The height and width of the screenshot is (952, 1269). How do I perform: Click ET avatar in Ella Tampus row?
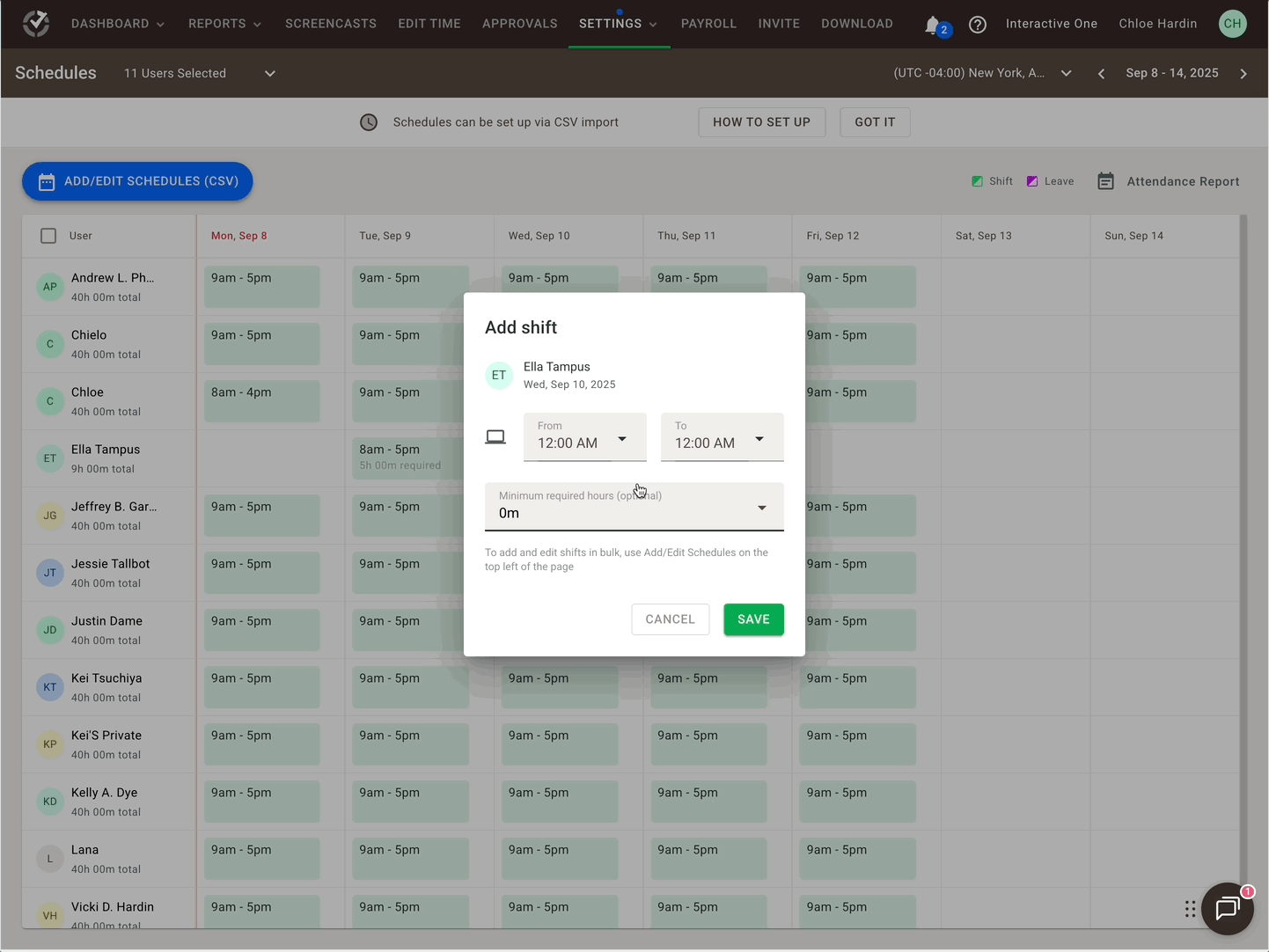50,458
